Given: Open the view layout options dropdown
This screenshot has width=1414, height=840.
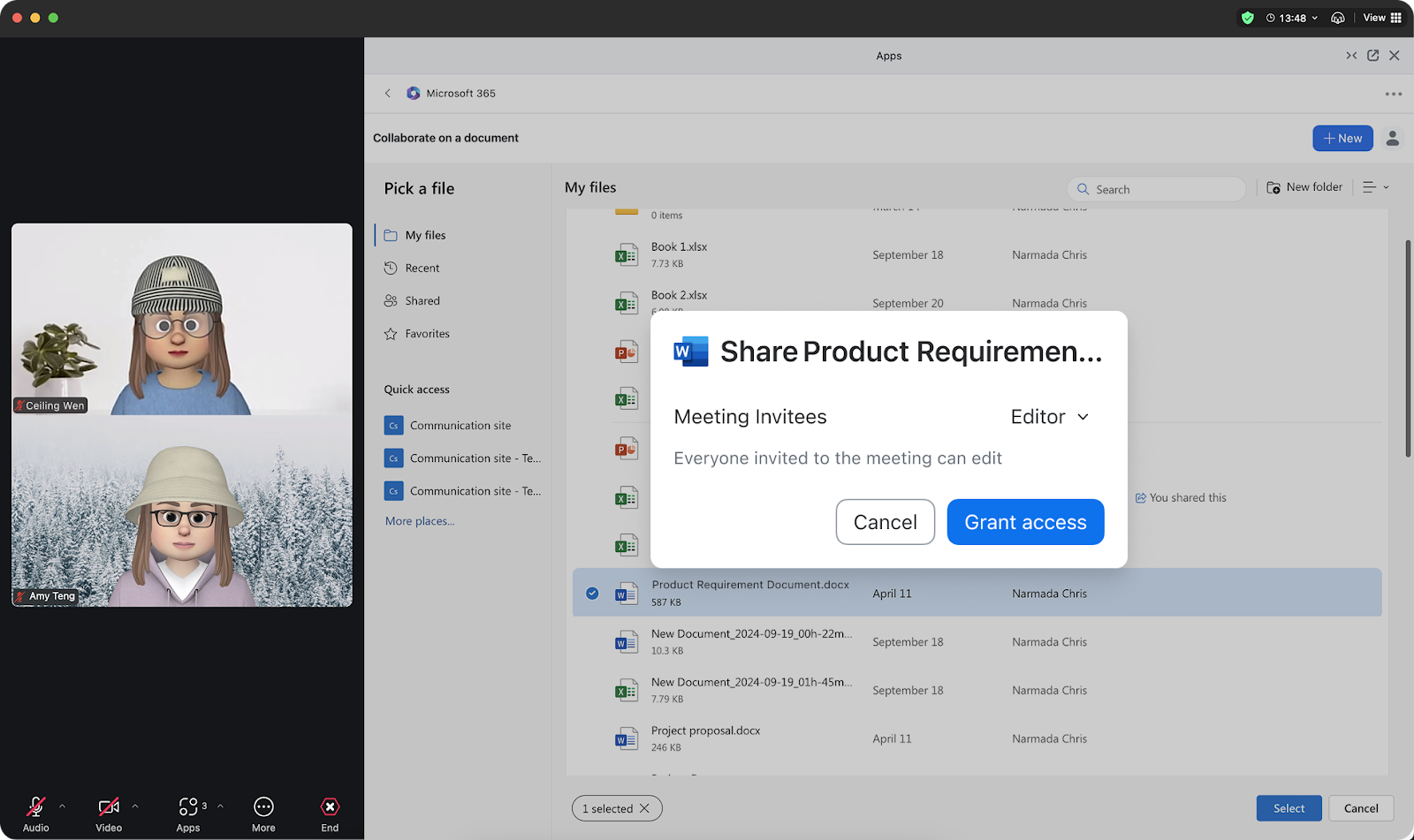Looking at the screenshot, I should pos(1376,187).
